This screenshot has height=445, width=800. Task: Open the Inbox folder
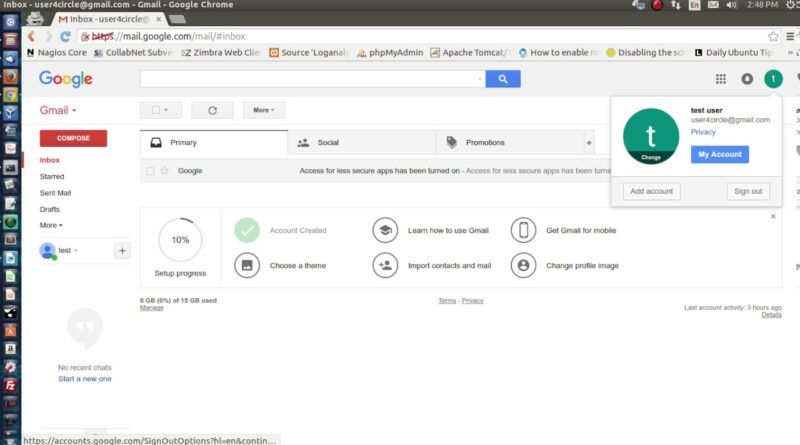click(x=49, y=160)
